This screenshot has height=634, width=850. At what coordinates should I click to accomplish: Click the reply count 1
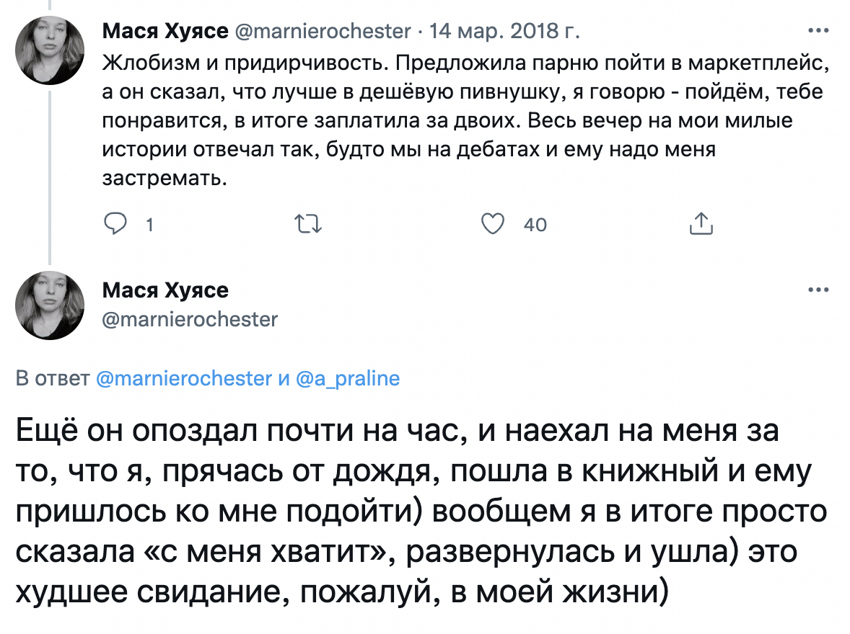tap(148, 225)
